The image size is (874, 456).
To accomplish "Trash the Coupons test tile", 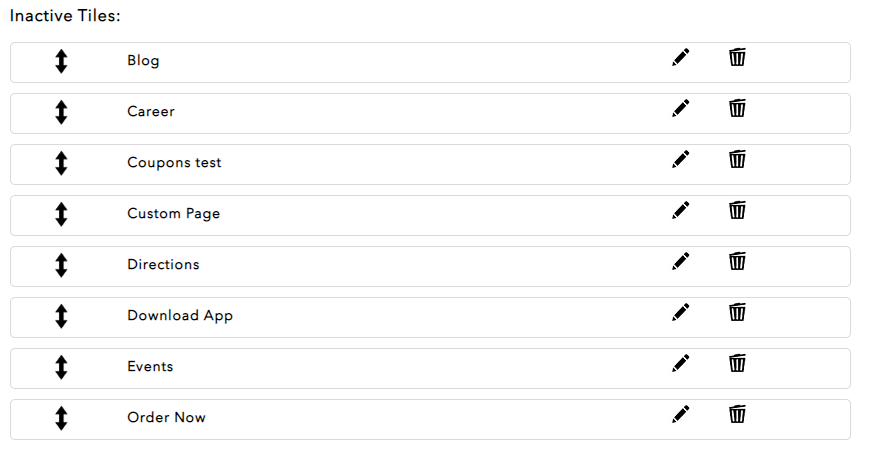I will tap(737, 160).
